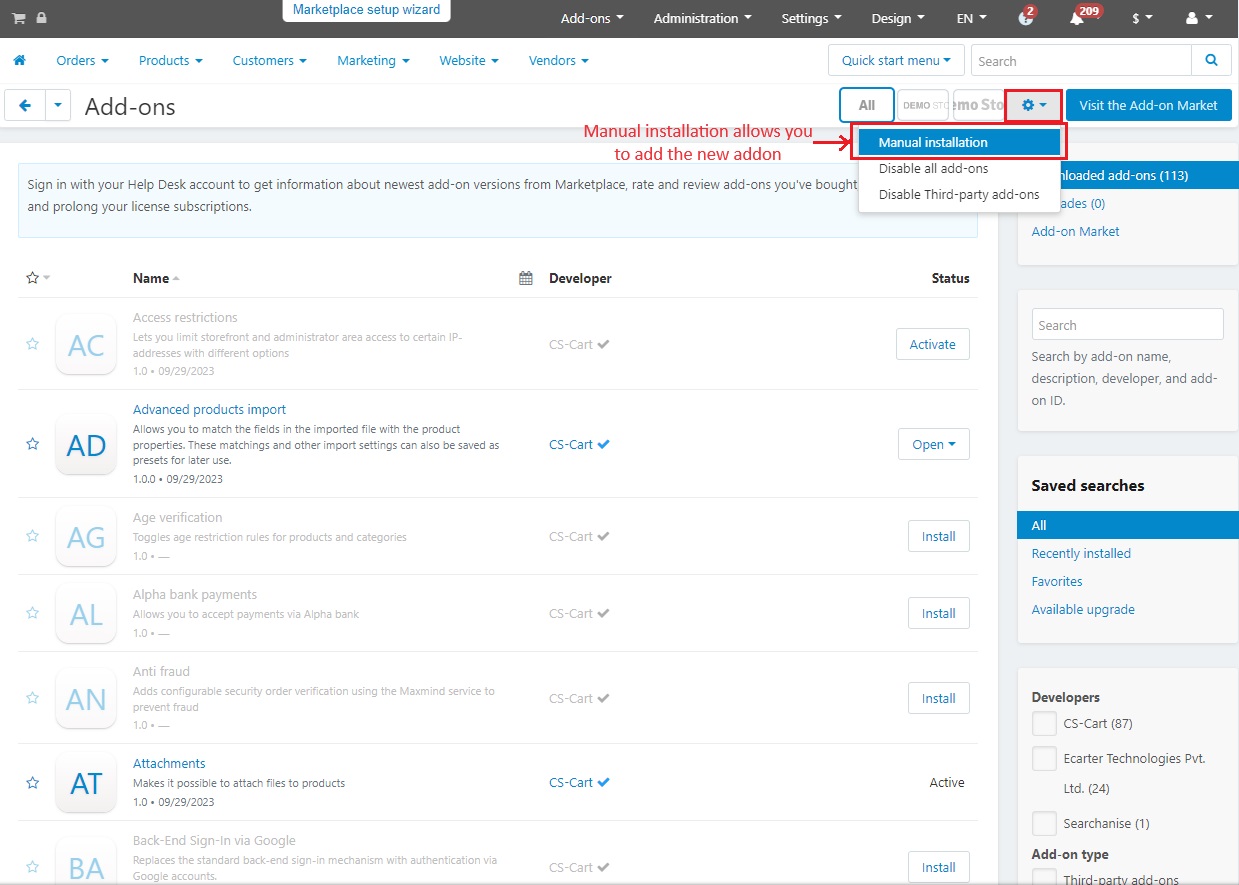The height and width of the screenshot is (885, 1239).
Task: Mark Age verification as favorite star
Action: pyautogui.click(x=32, y=536)
